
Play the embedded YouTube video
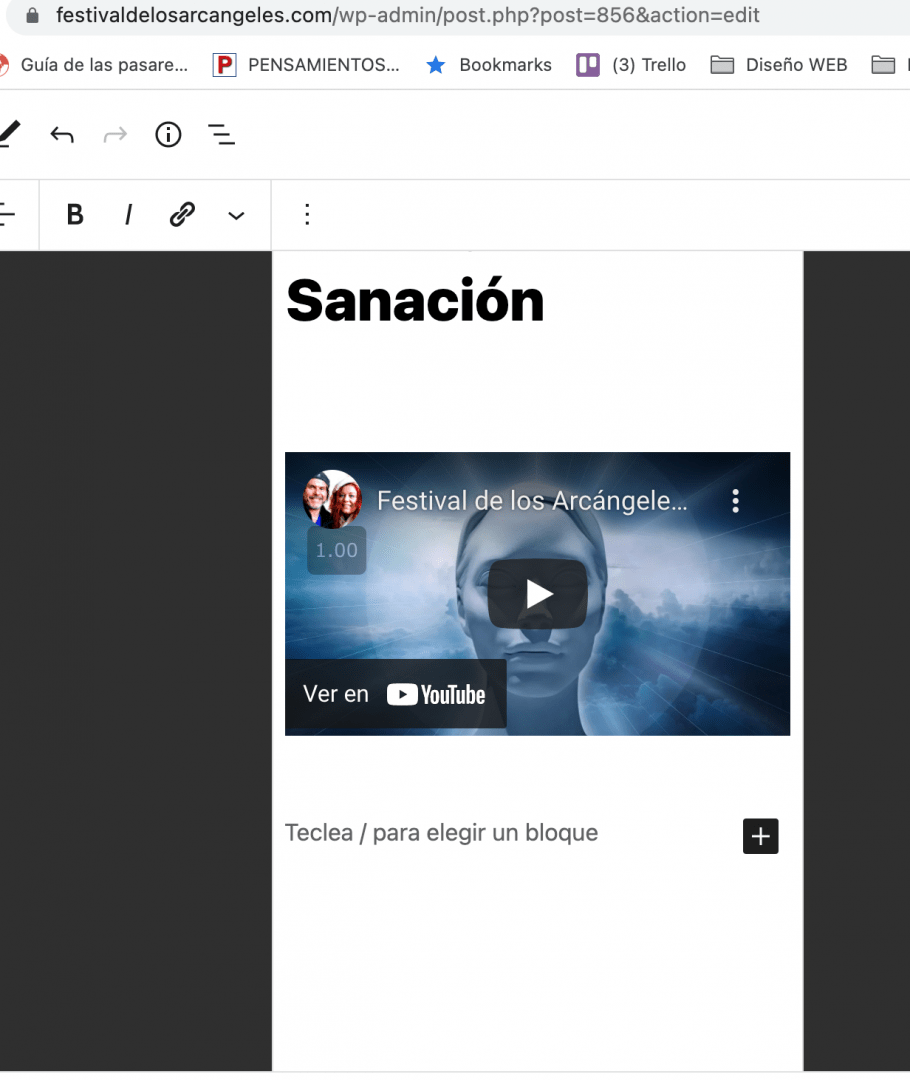537,594
